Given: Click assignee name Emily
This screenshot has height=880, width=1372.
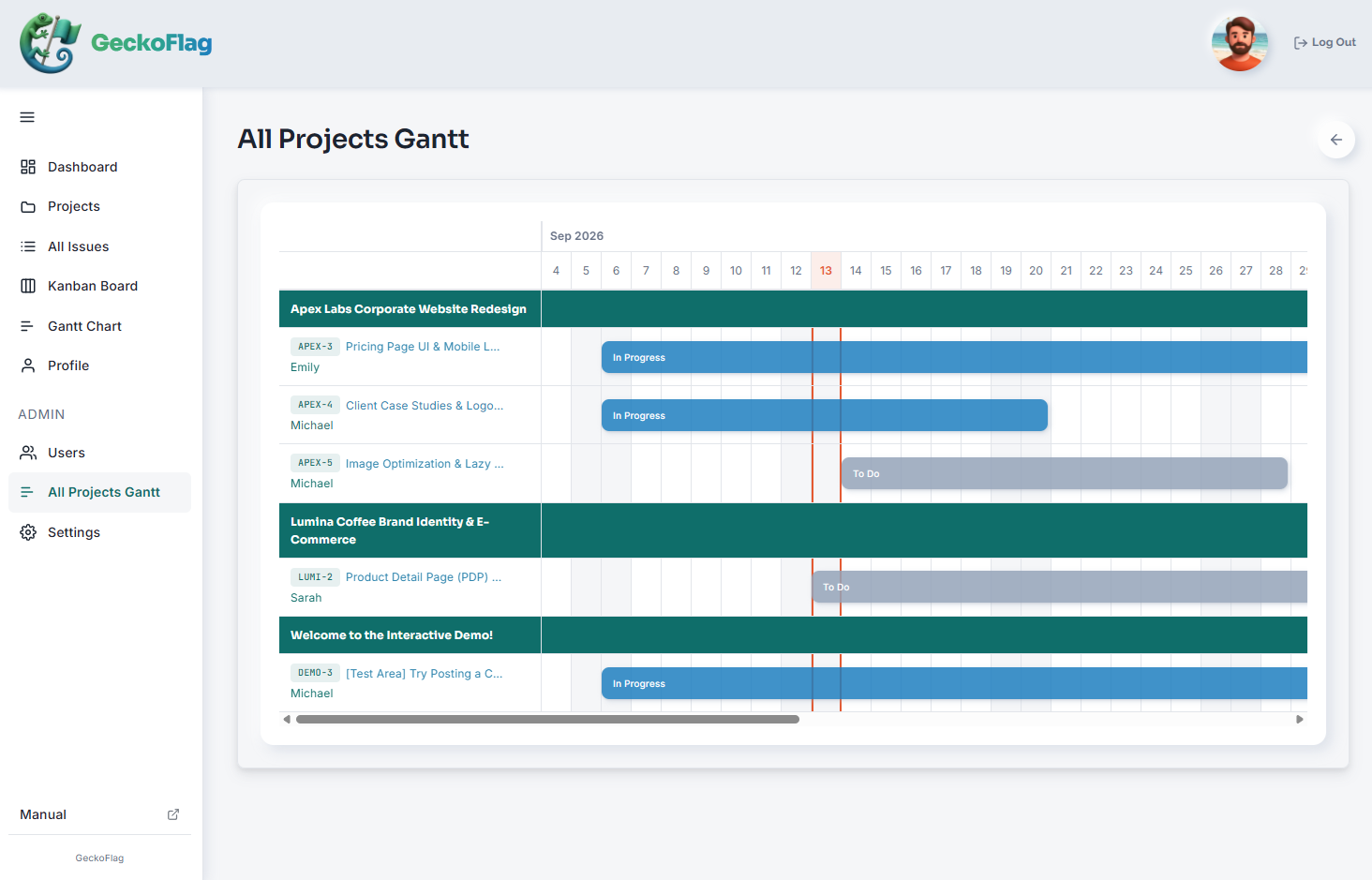Looking at the screenshot, I should point(305,367).
